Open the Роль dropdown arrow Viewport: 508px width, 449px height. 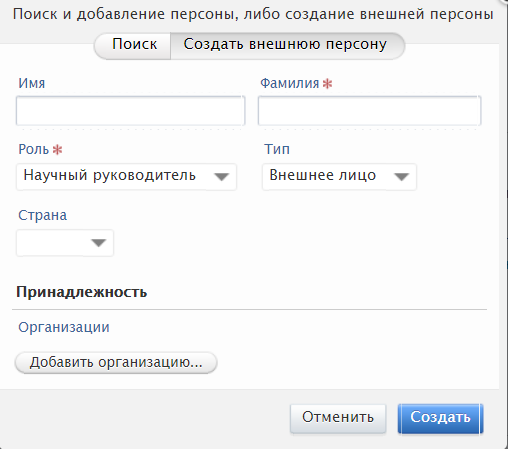click(x=221, y=177)
